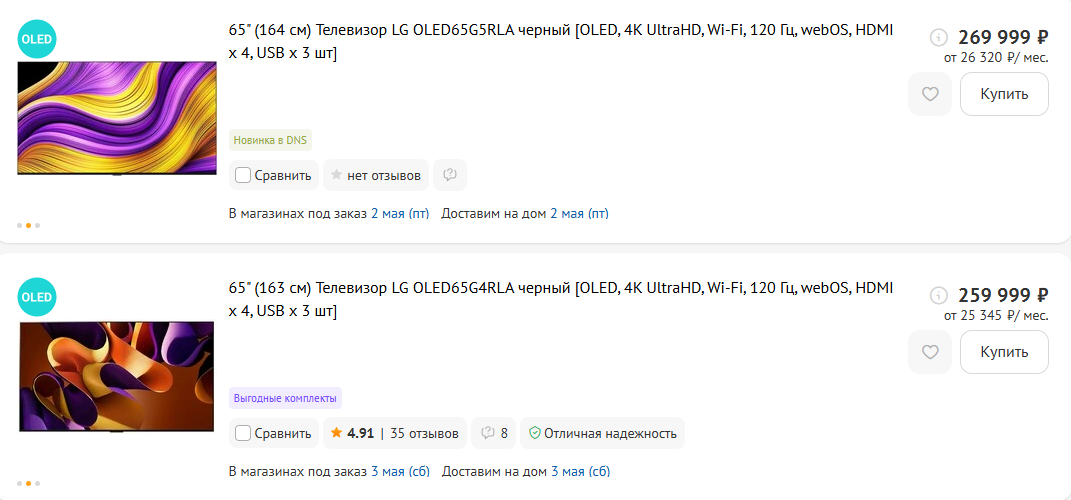Click the OLED badge on the G4 television
The width and height of the screenshot is (1071, 500).
tap(37, 297)
